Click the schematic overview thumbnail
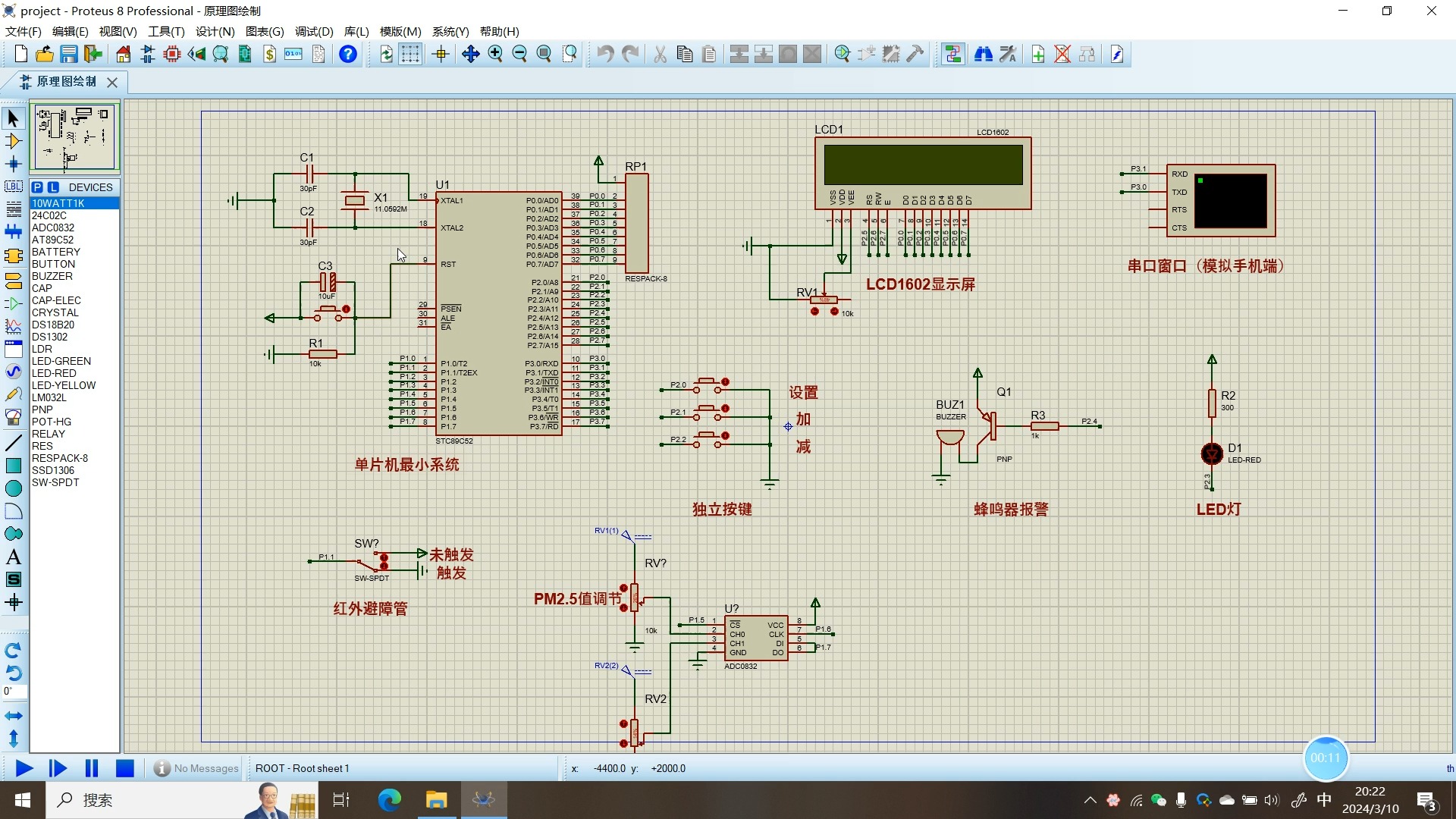Screen dimensions: 1456x819 (x=74, y=138)
